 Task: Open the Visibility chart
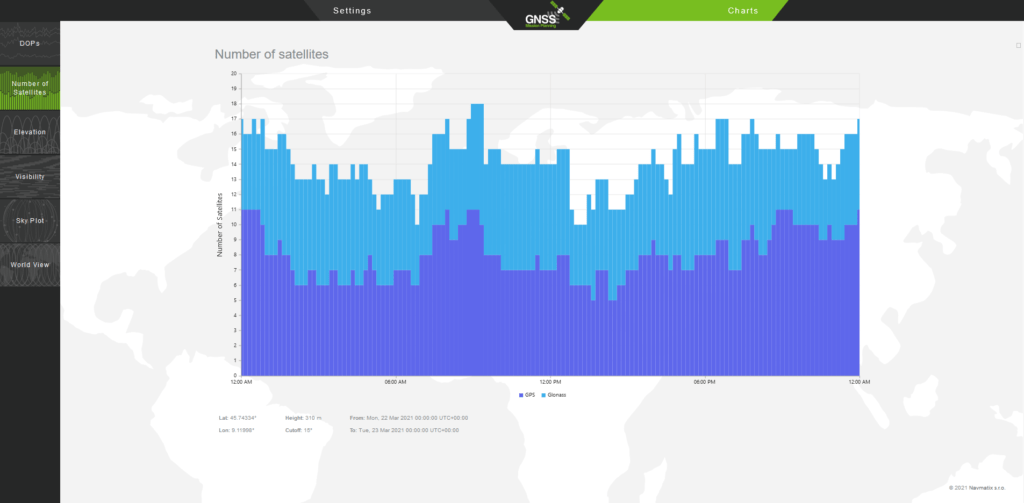point(30,177)
